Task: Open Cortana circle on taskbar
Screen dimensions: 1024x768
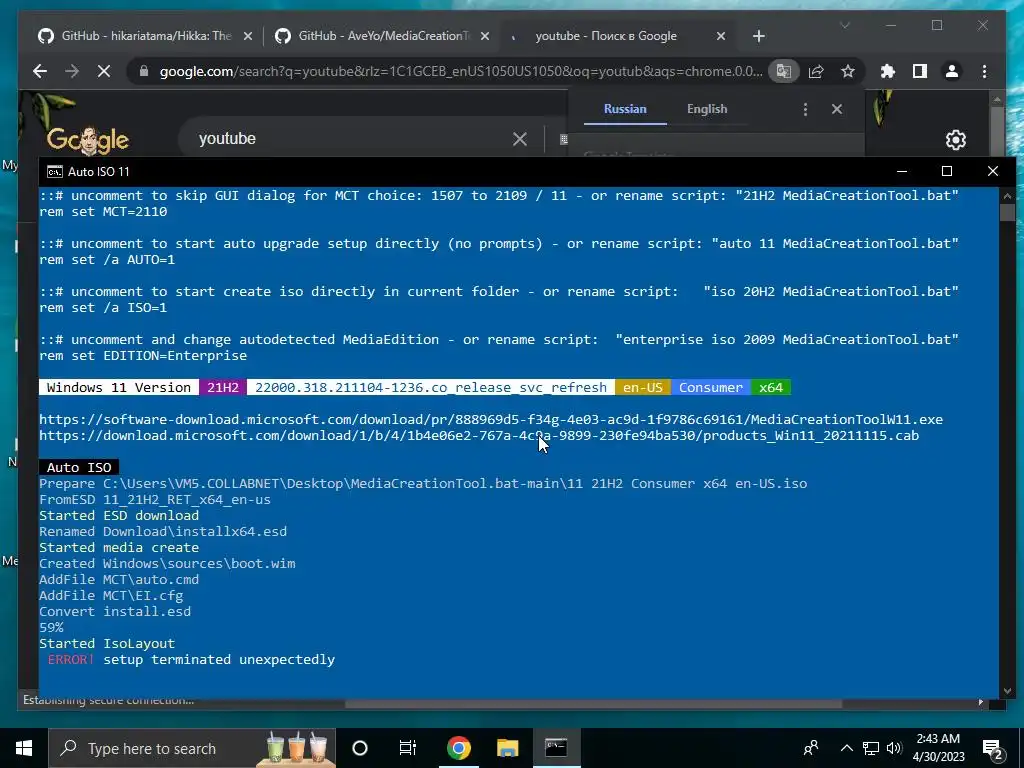Action: (360, 748)
